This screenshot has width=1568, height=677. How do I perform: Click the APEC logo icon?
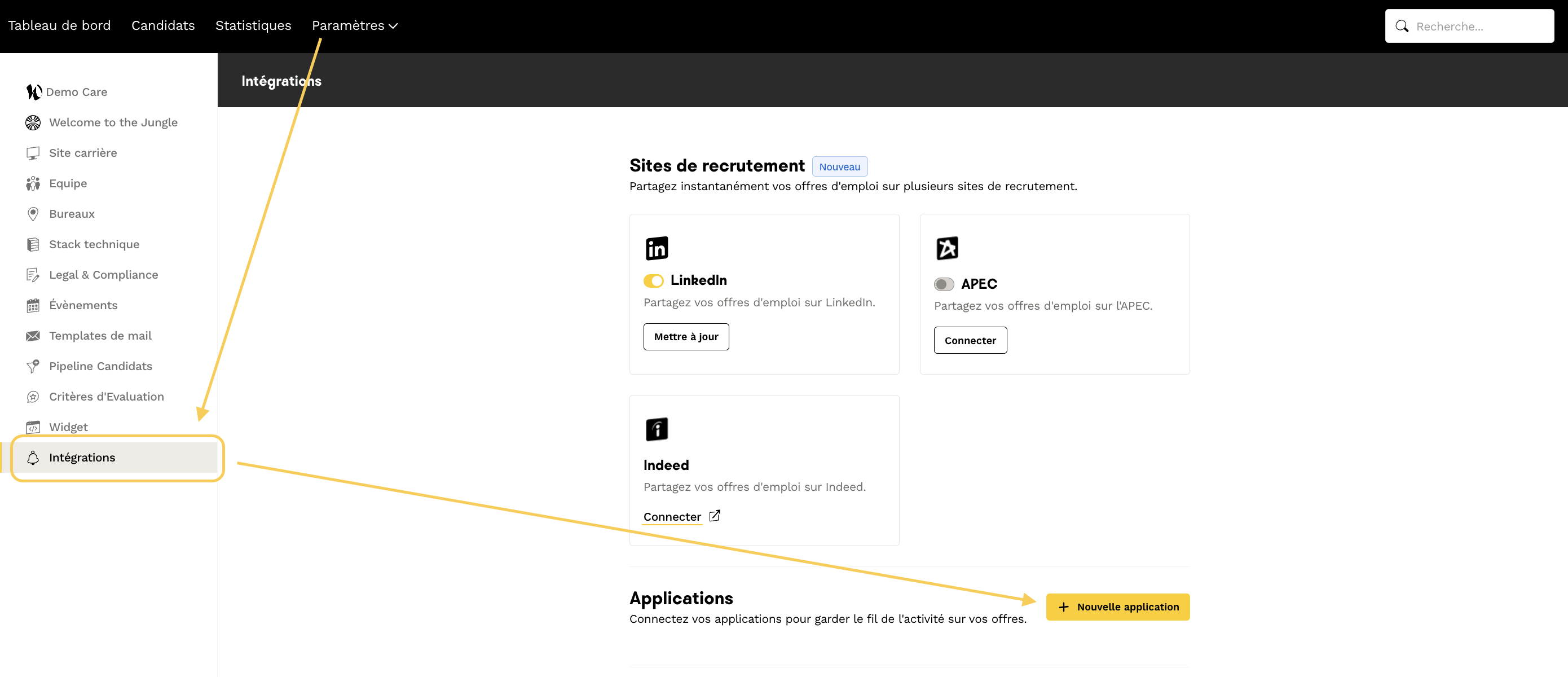(x=946, y=248)
